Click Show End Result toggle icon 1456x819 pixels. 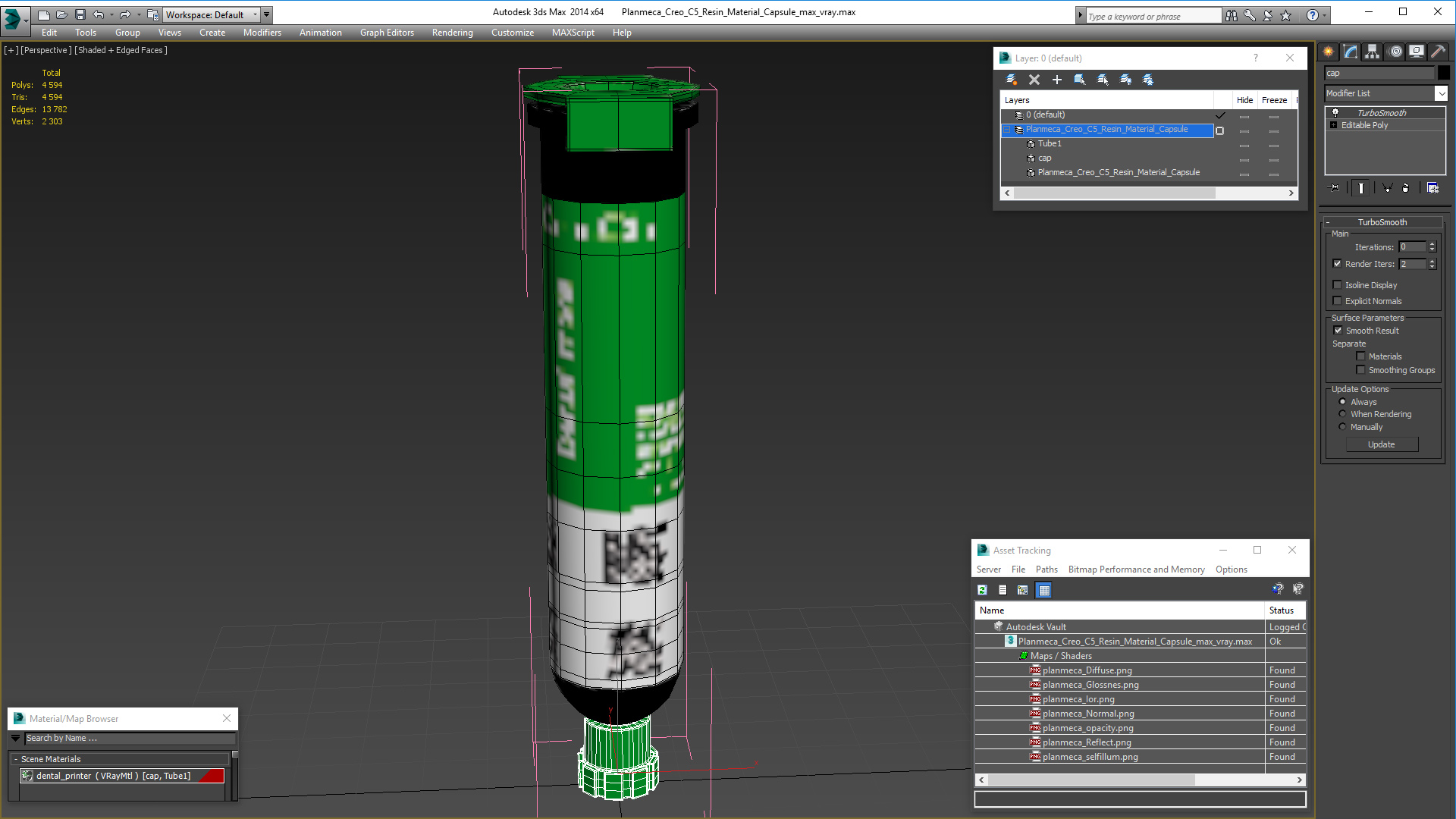click(x=1361, y=187)
